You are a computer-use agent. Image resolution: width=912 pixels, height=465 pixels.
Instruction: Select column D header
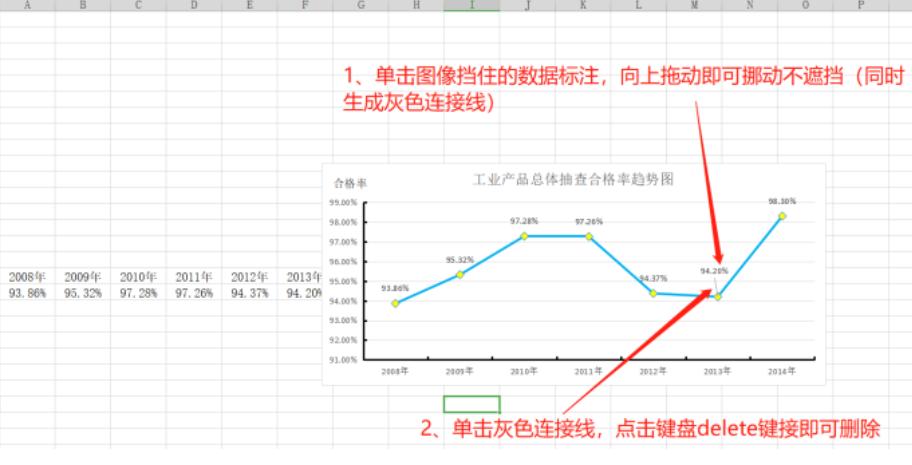coord(194,5)
